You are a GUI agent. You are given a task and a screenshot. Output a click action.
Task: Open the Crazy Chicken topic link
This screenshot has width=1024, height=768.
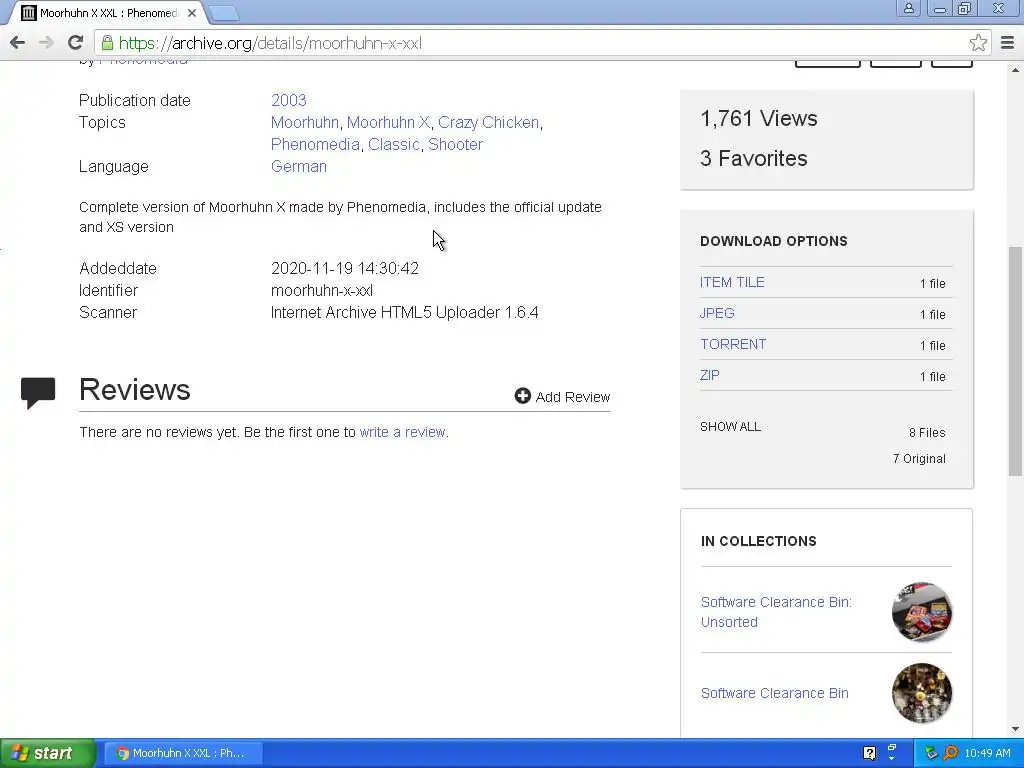[488, 122]
